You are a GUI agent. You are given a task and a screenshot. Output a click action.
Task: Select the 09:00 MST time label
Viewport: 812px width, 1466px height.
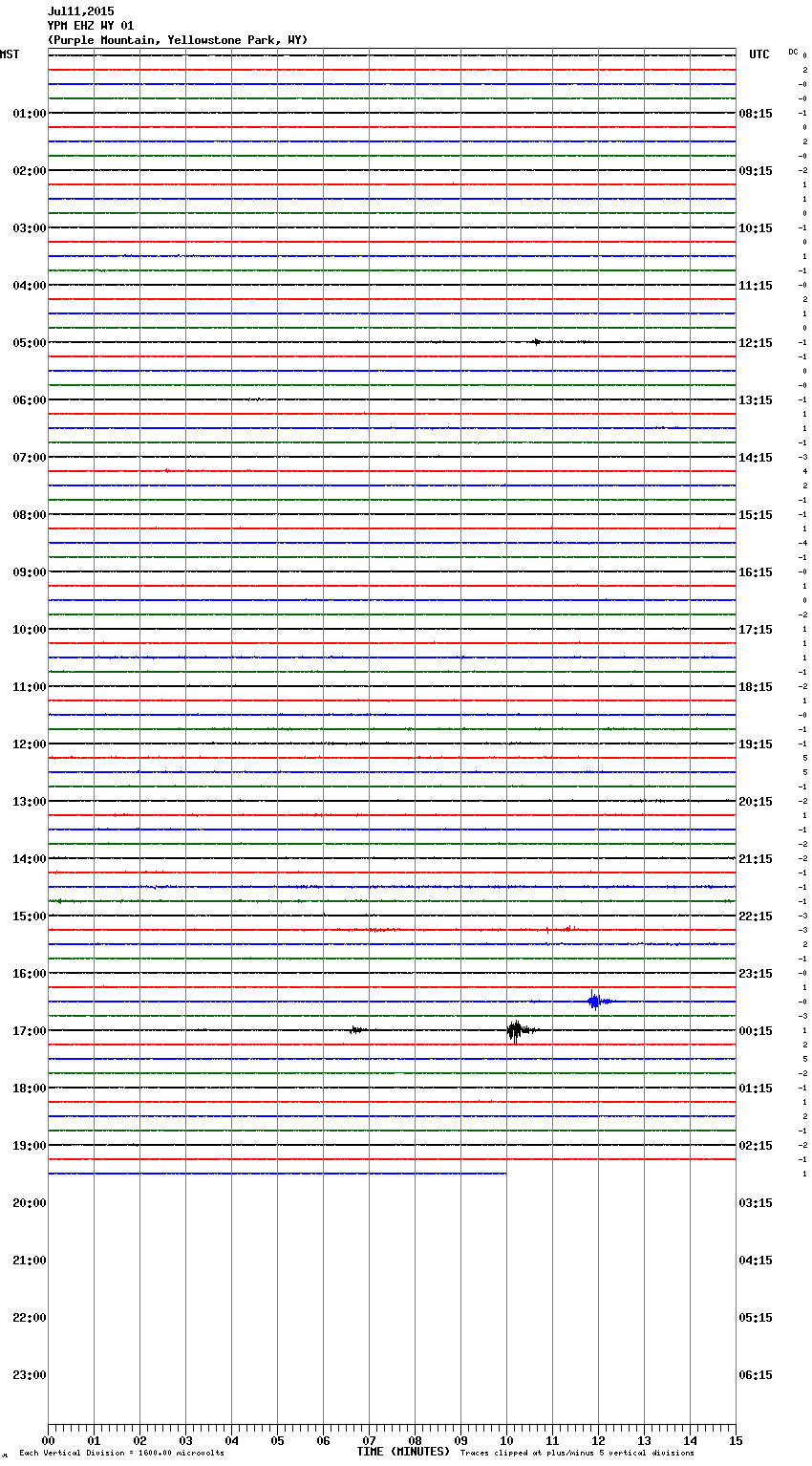(x=30, y=572)
